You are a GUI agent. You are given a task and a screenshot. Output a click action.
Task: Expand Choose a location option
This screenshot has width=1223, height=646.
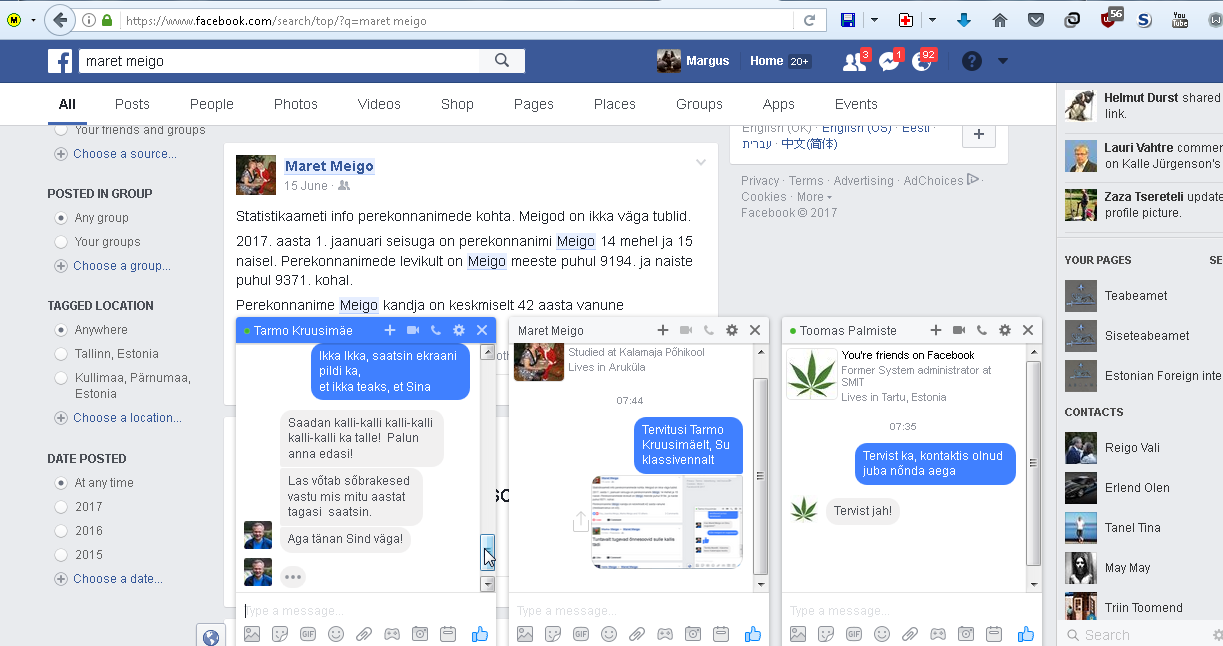pos(118,418)
